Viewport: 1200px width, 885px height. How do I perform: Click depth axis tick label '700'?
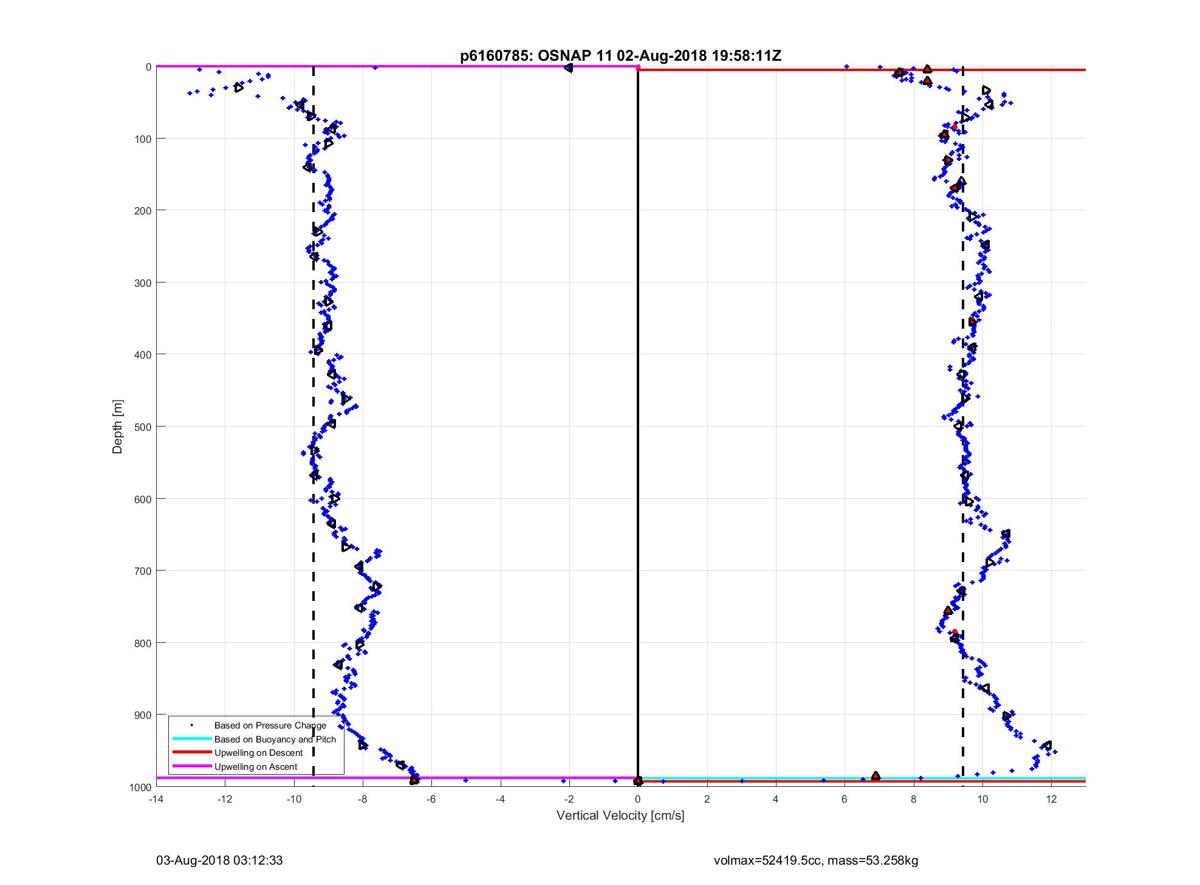coord(142,570)
